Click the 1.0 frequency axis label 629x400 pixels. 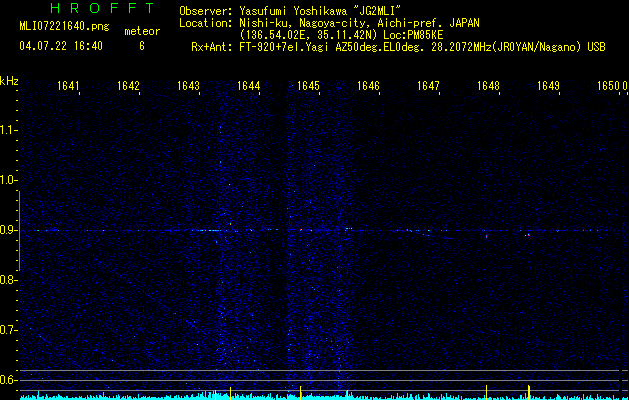[8, 180]
